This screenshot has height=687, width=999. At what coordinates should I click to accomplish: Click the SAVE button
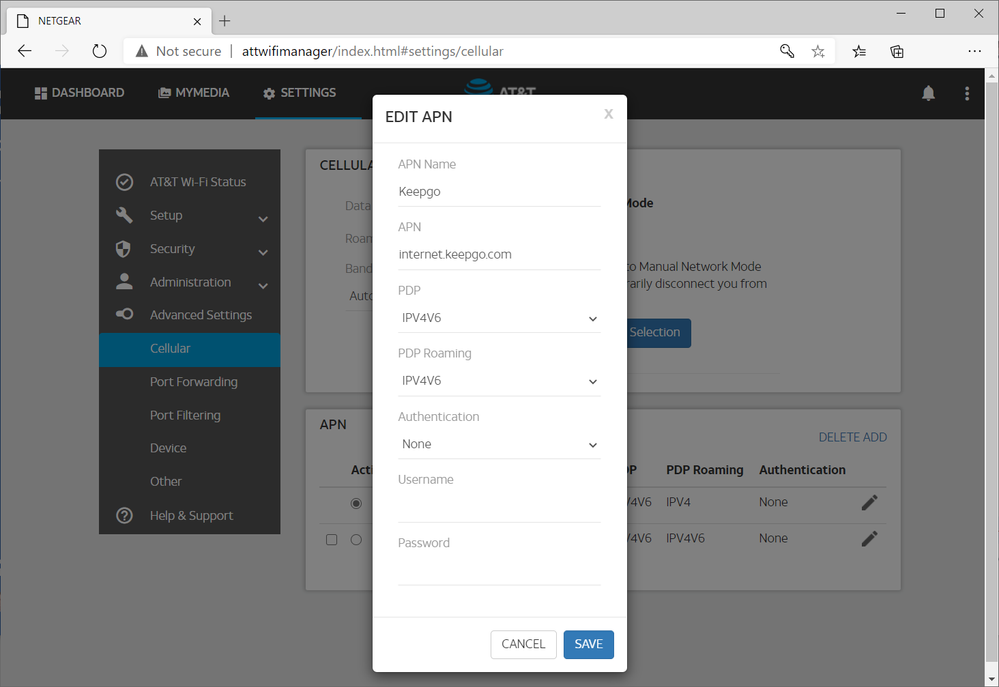[x=589, y=644]
